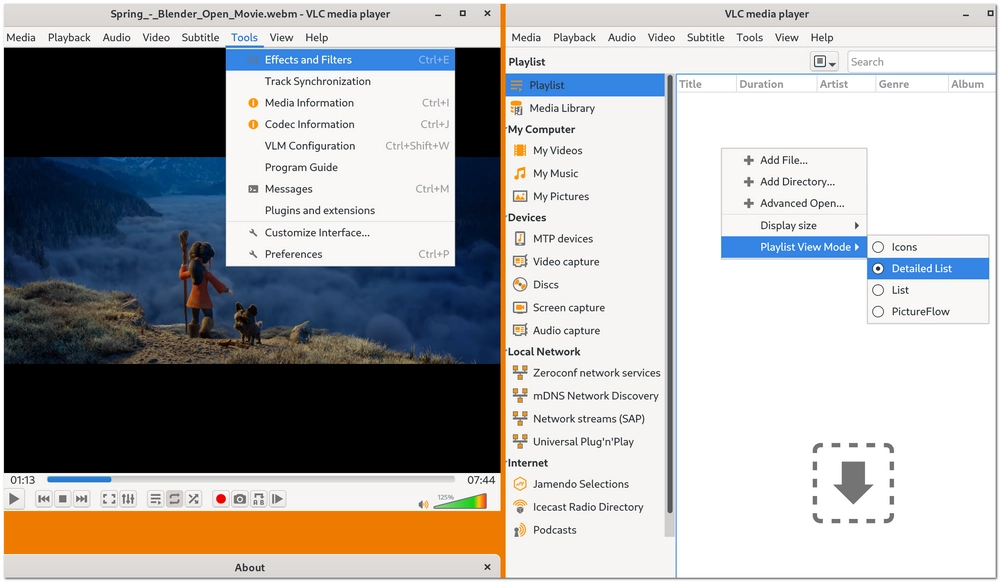Select the Icons radio button

[x=878, y=247]
